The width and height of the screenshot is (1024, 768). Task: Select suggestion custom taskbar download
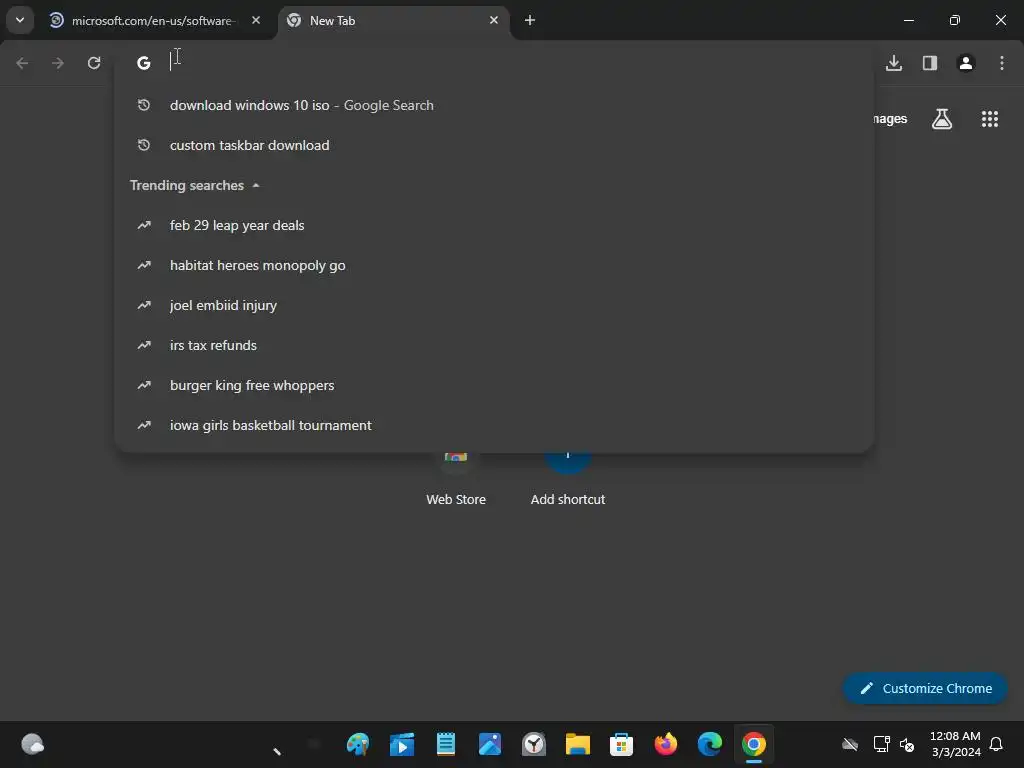(x=494, y=145)
